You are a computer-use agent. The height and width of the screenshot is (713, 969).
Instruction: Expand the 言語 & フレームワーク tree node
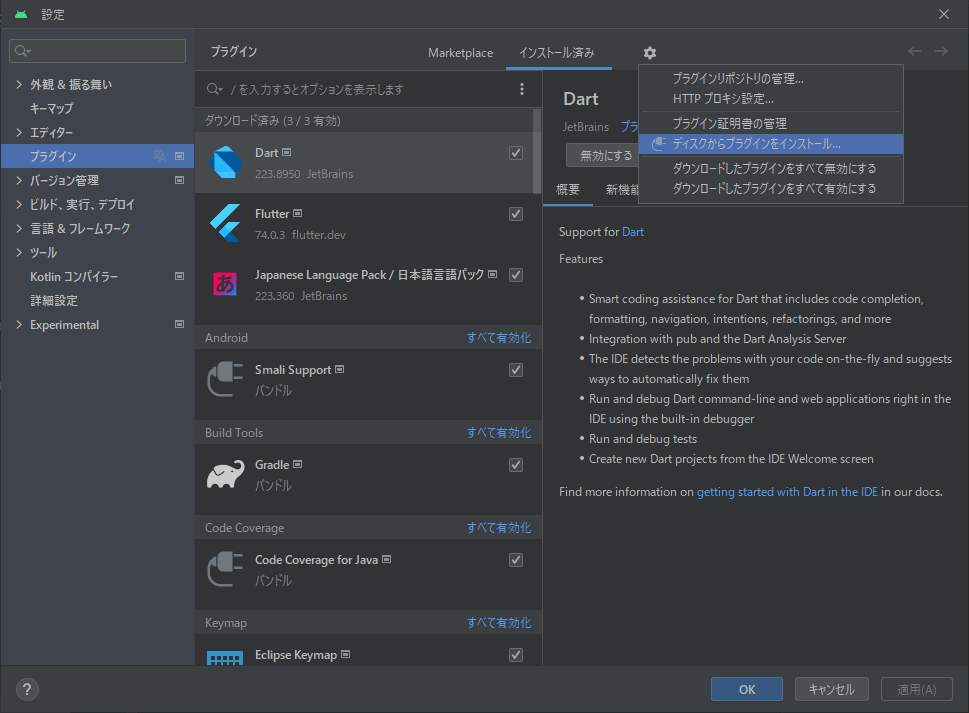pyautogui.click(x=19, y=229)
